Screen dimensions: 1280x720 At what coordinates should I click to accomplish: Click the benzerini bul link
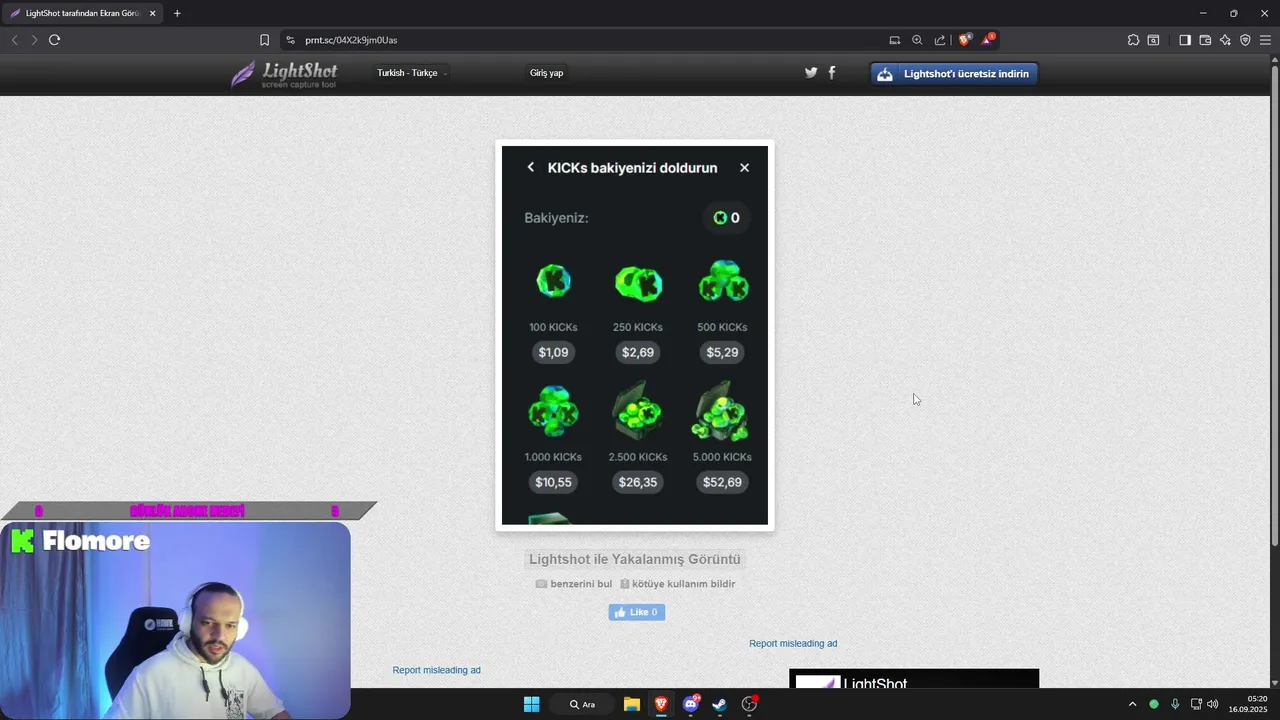coord(574,584)
